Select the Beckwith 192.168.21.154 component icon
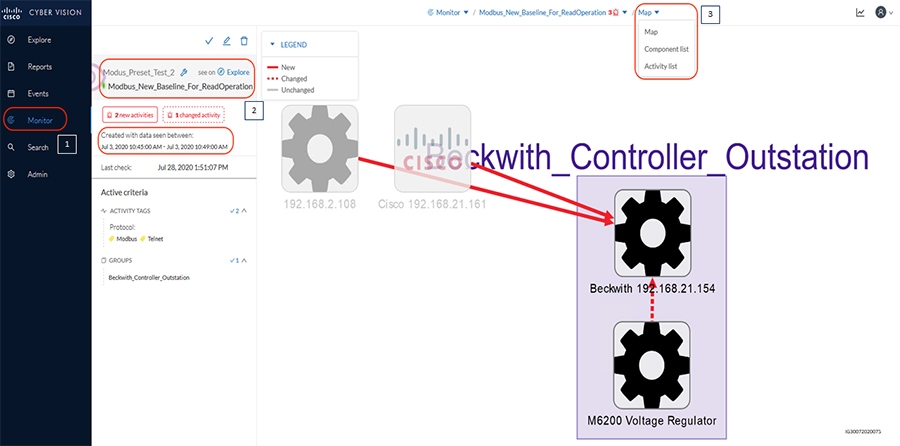Image resolution: width=900 pixels, height=446 pixels. [653, 233]
